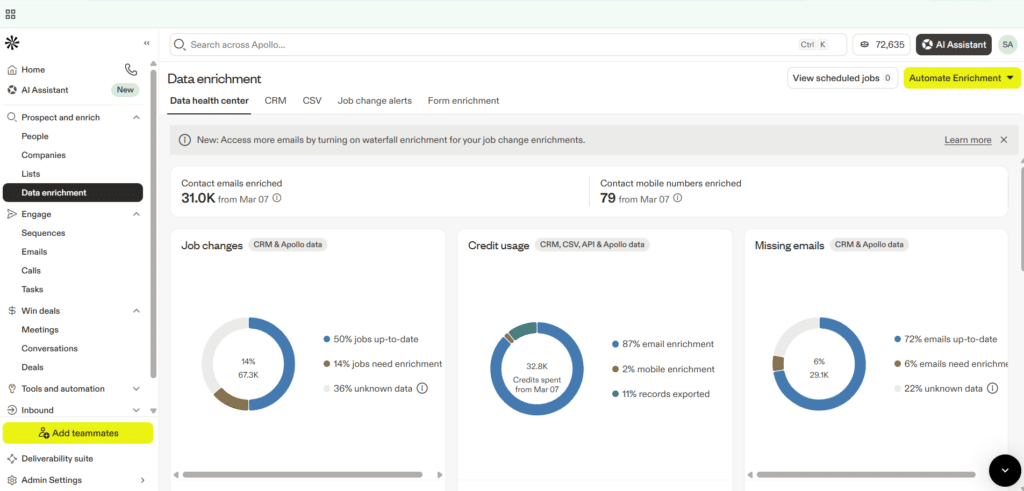Open the SA profile avatar
Viewport: 1024px width, 491px height.
pos(1008,44)
